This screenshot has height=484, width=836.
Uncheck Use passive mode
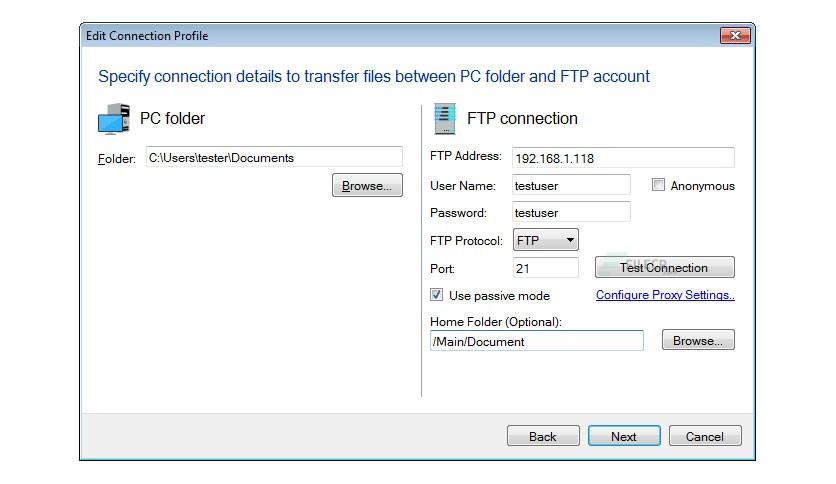point(437,295)
